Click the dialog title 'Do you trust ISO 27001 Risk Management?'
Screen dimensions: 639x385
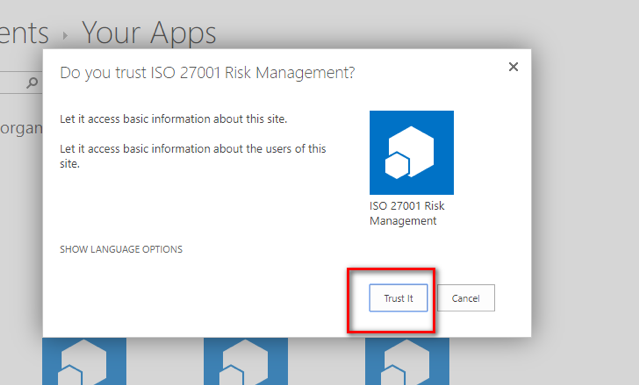click(207, 73)
